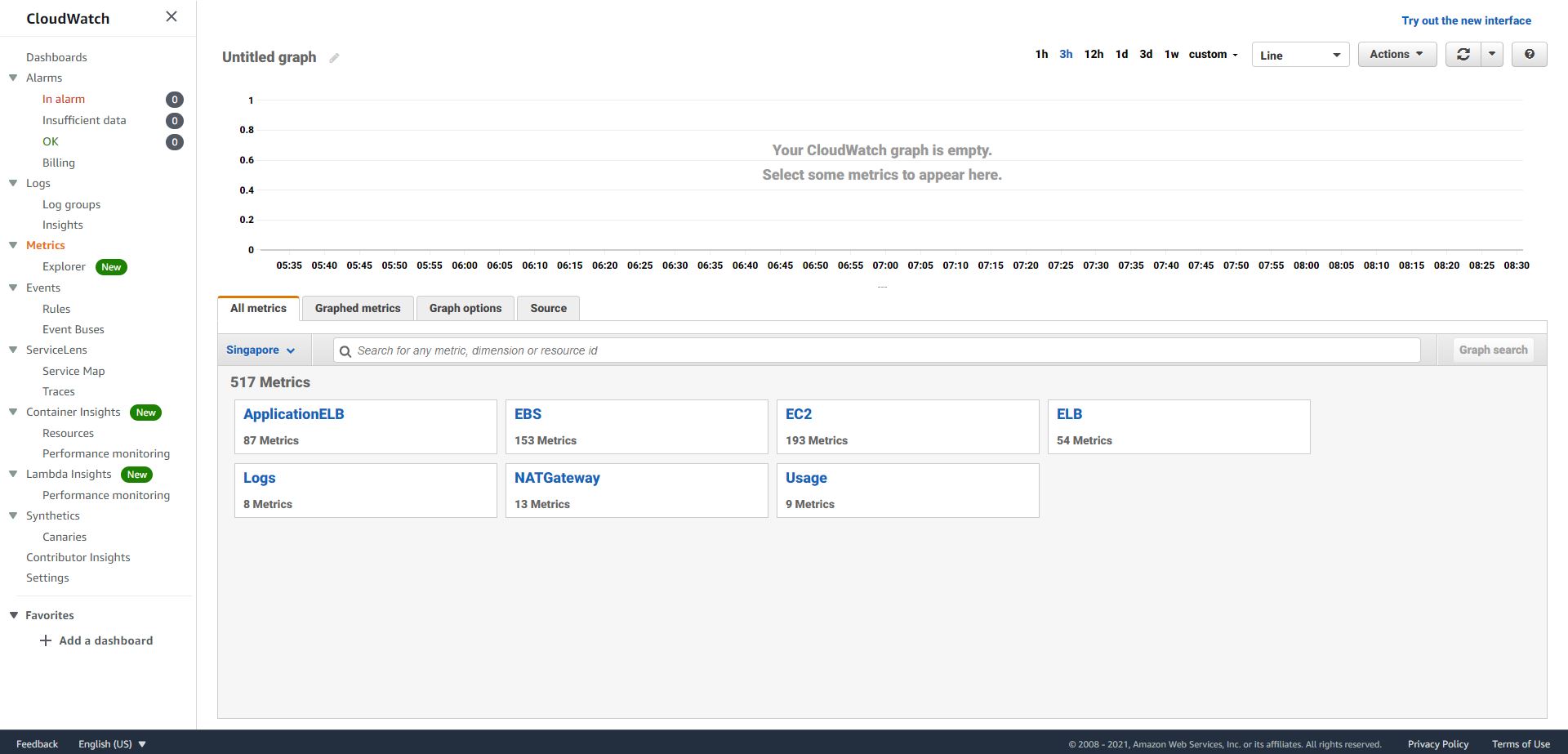This screenshot has height=754, width=1568.
Task: Switch to the Graph options tab
Action: pos(465,309)
